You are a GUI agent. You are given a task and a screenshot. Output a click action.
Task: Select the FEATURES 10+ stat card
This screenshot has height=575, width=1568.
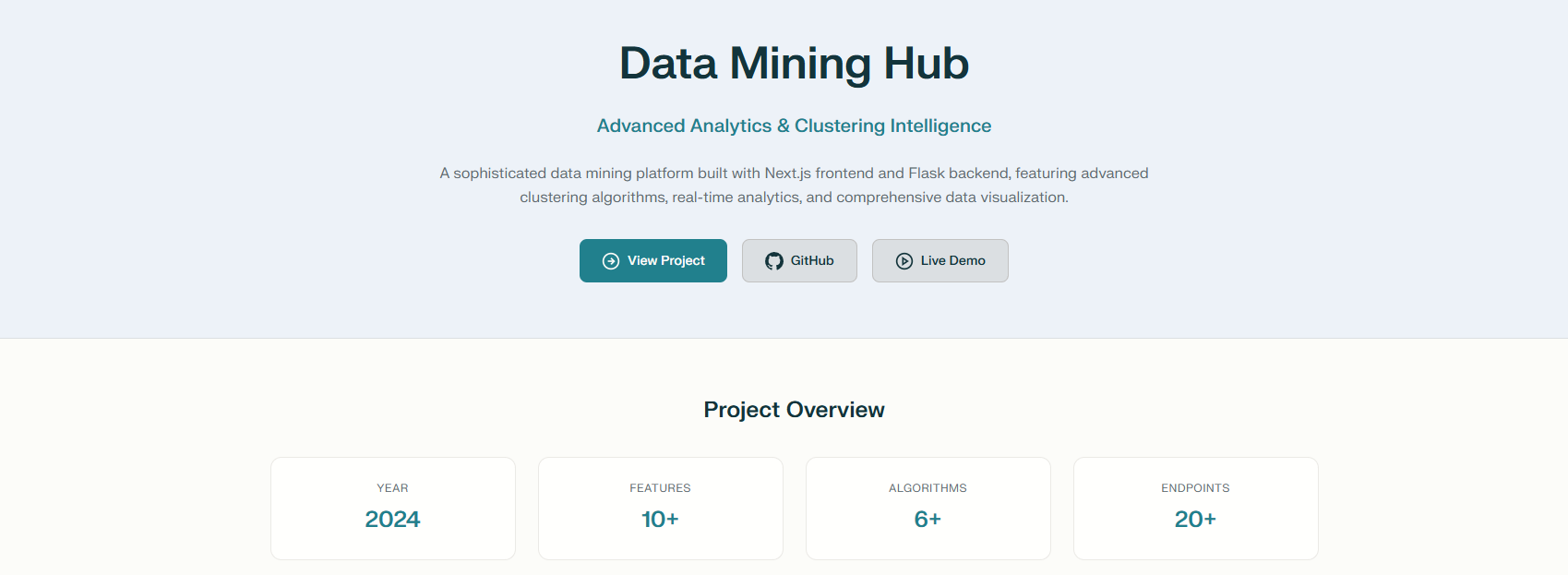tap(660, 508)
